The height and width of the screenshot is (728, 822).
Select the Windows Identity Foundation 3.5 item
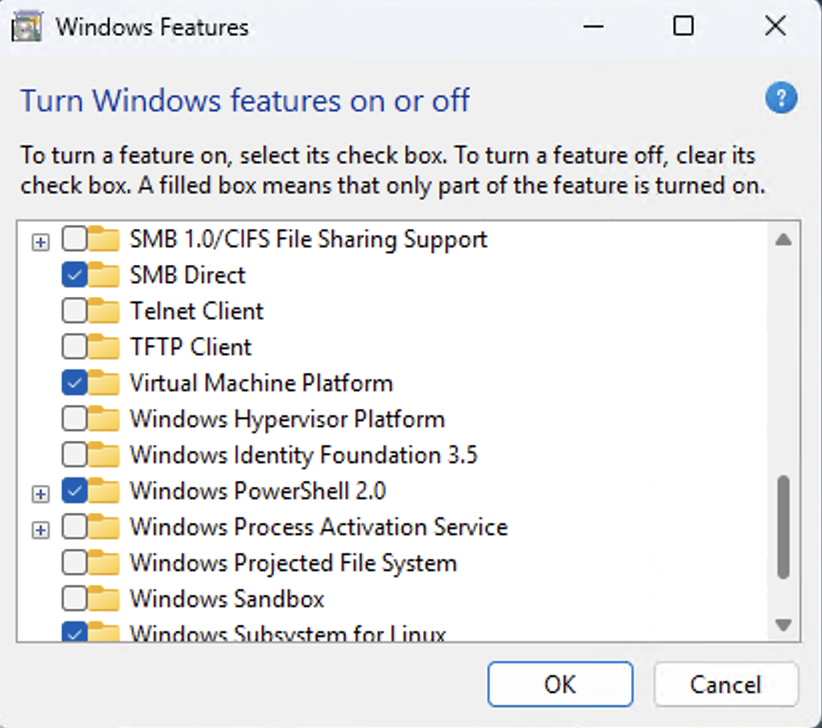303,455
